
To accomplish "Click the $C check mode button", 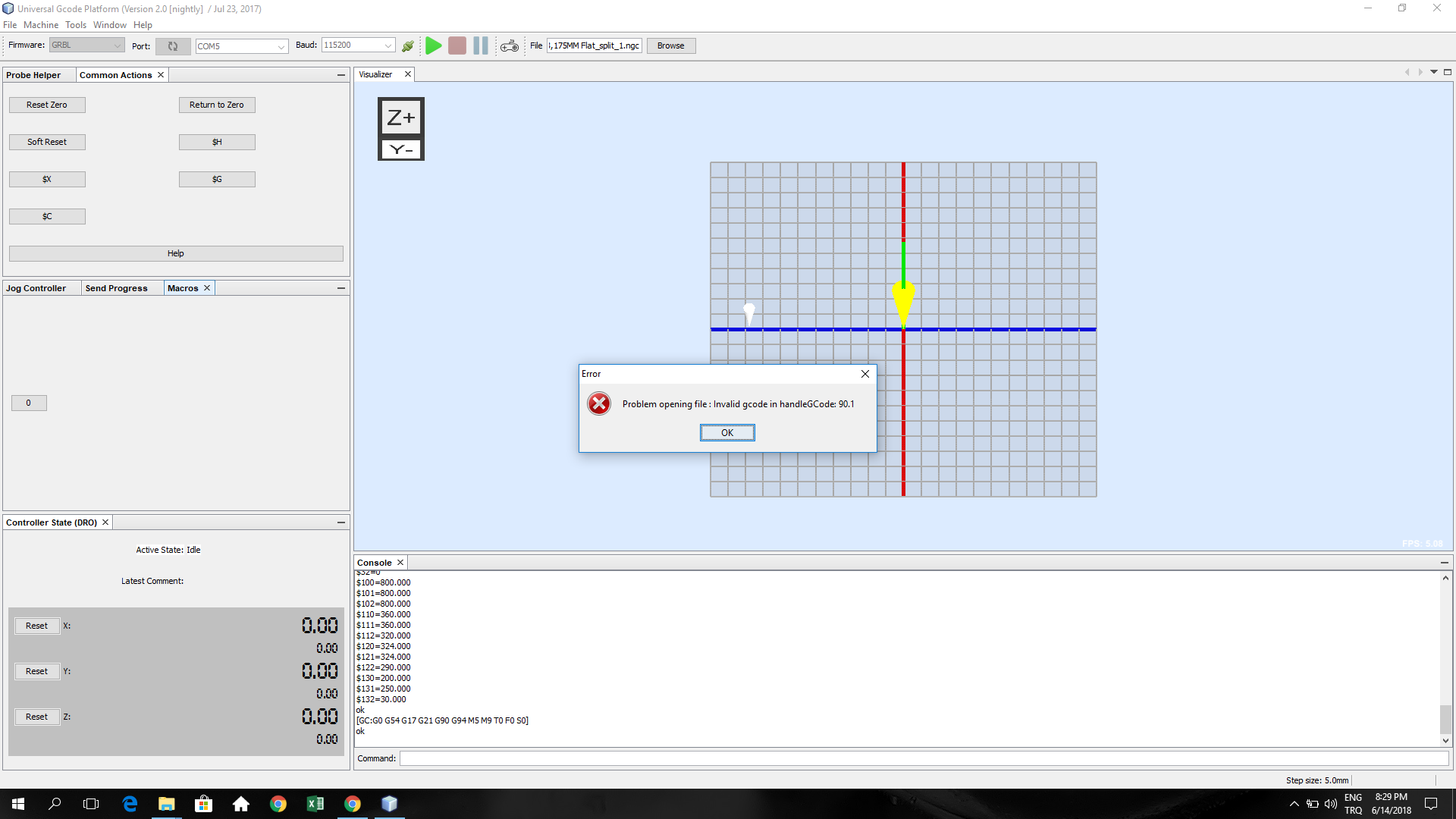I will (47, 216).
